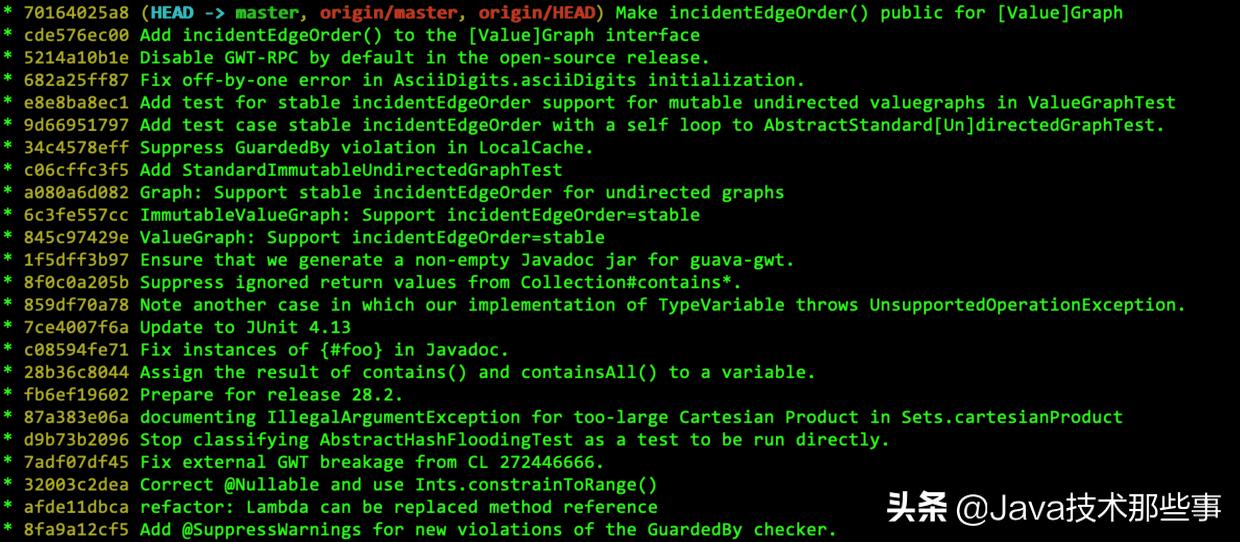Select commit hash cde576ec00
Viewport: 1240px width, 542px height.
76,35
